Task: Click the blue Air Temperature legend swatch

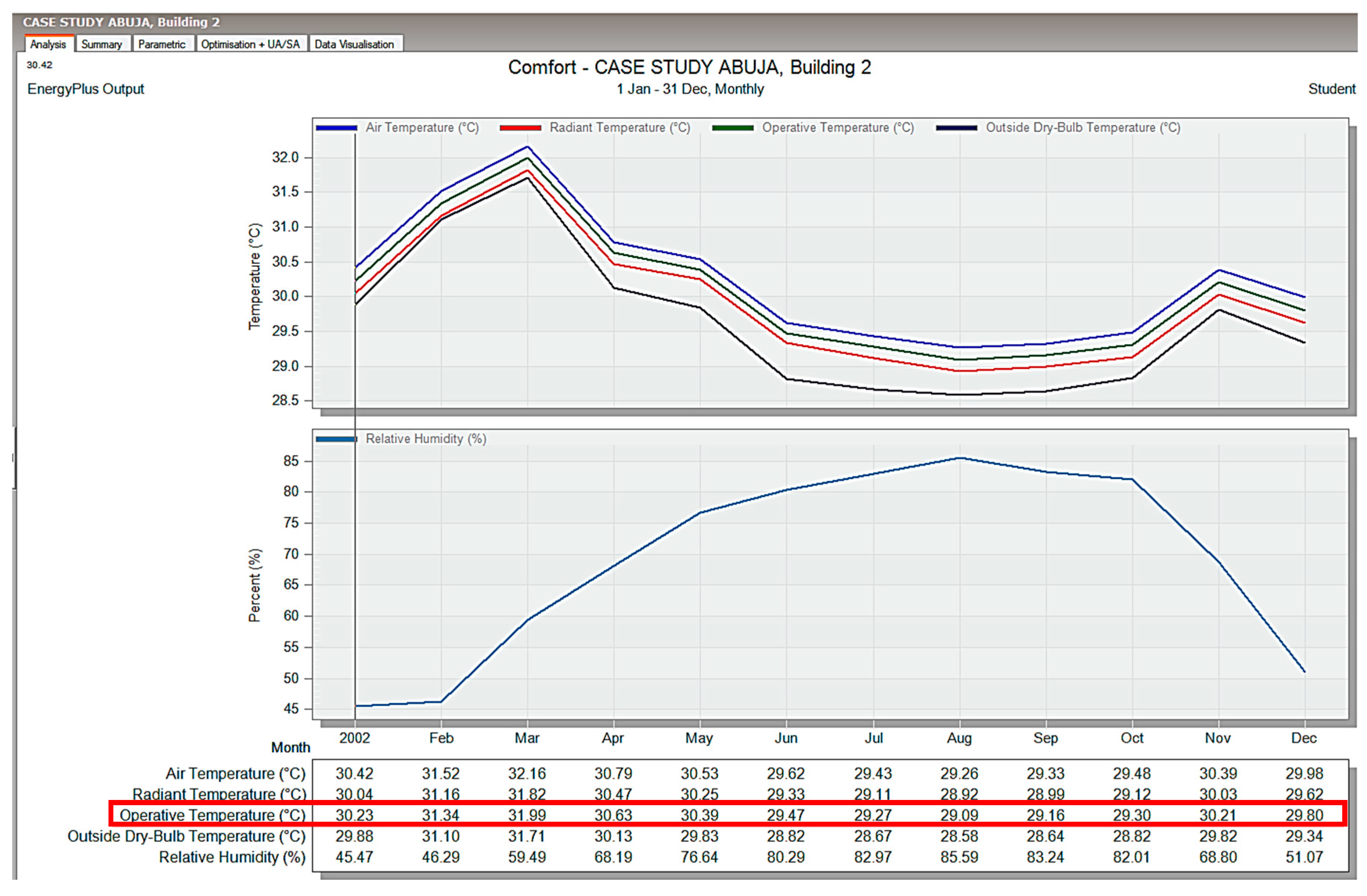Action: point(337,128)
